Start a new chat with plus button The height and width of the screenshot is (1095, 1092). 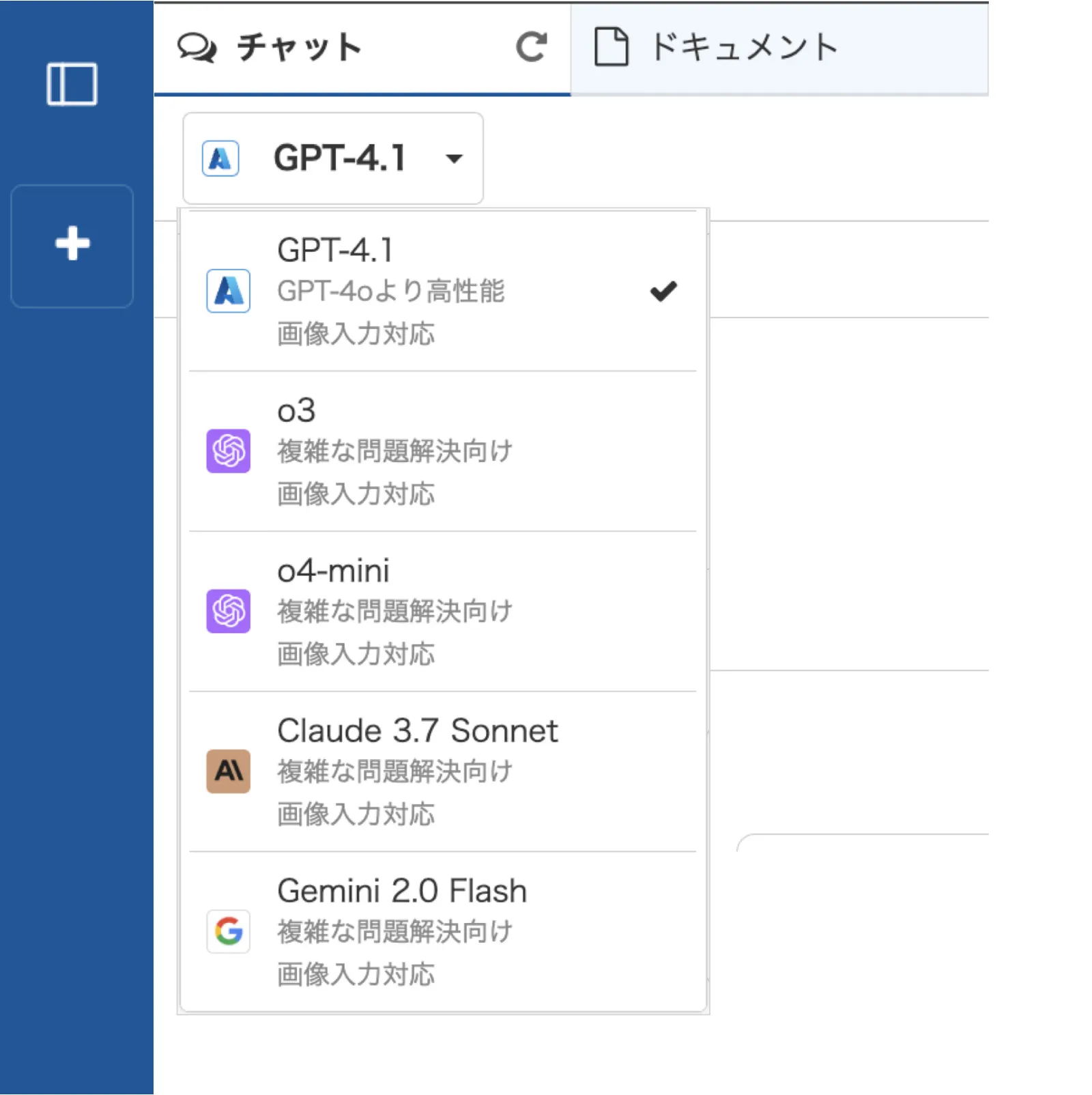click(x=72, y=246)
